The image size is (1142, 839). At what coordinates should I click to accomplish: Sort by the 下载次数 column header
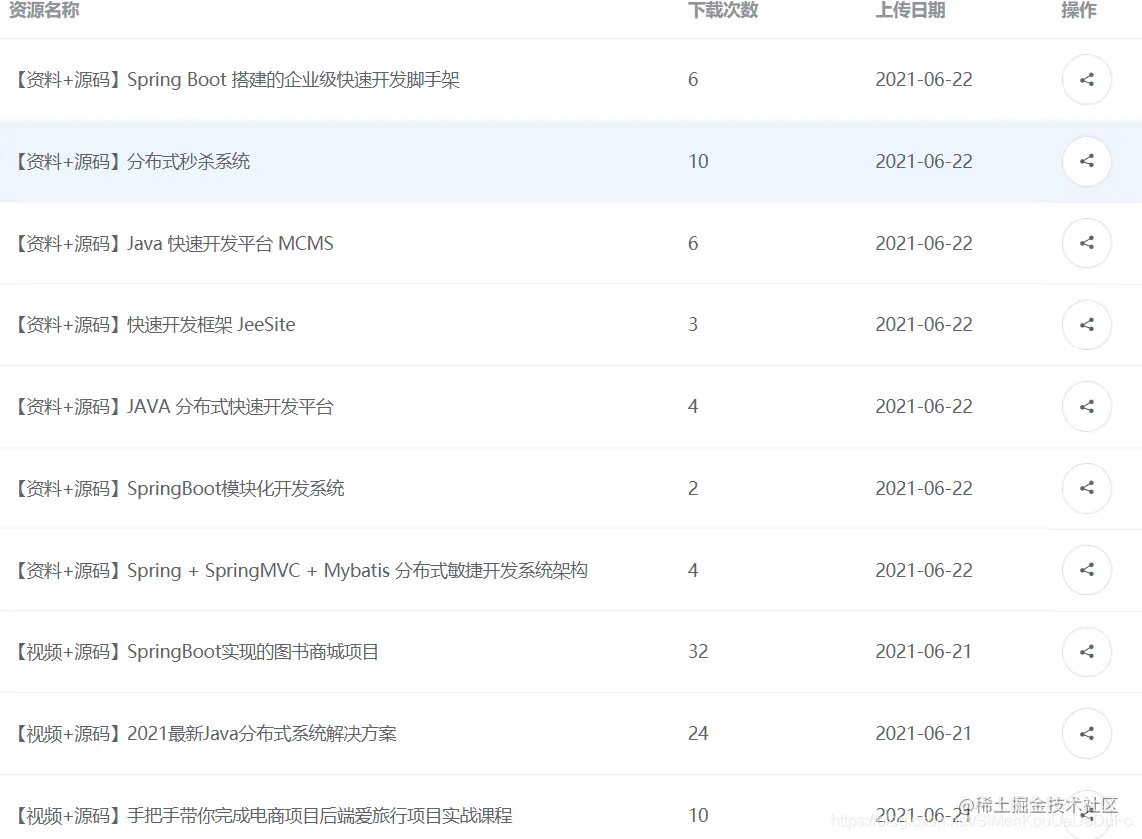point(723,11)
